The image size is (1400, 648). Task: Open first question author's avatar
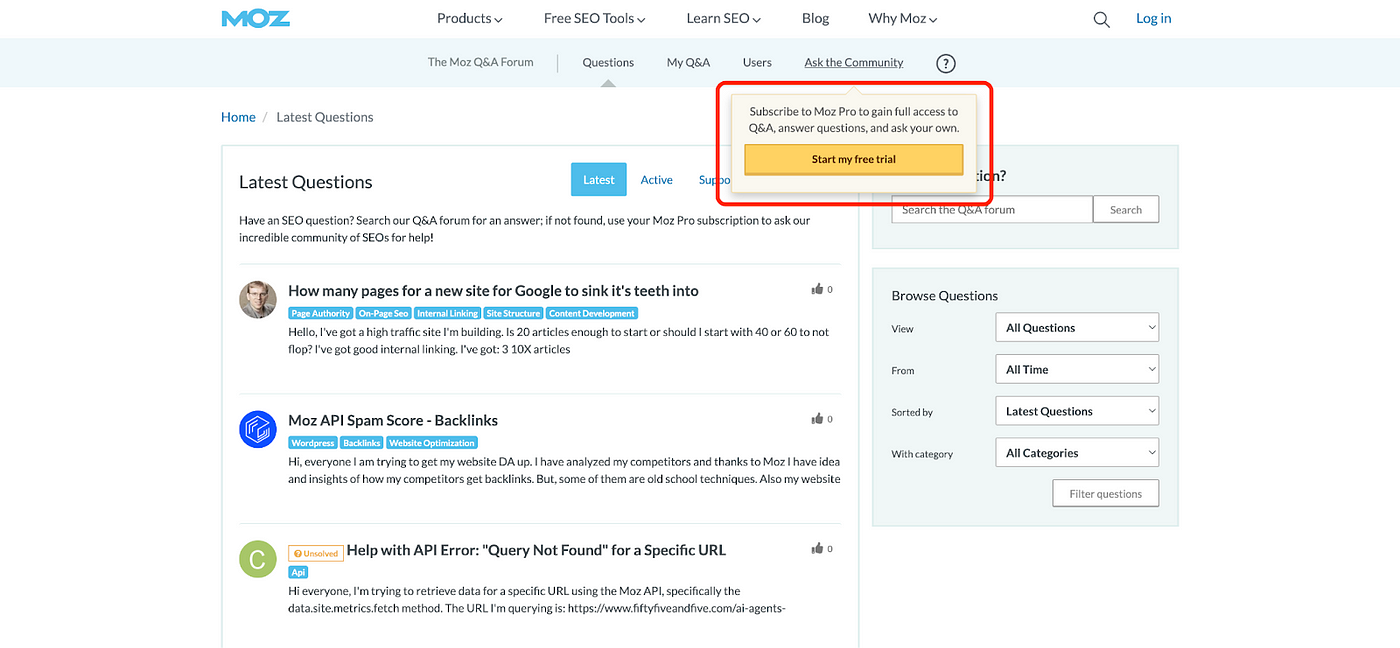[x=257, y=300]
